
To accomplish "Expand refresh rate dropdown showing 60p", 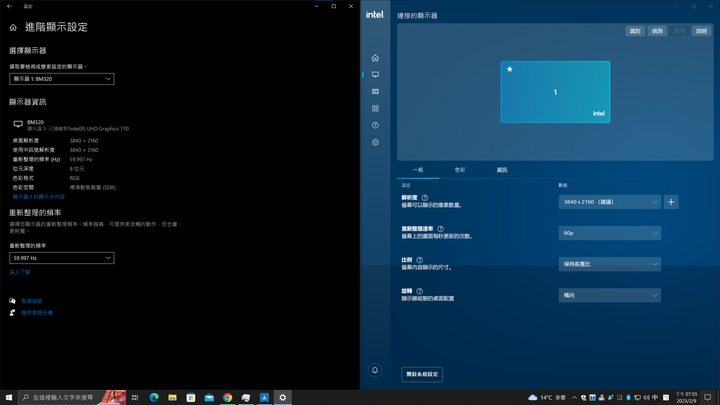I will coord(609,233).
